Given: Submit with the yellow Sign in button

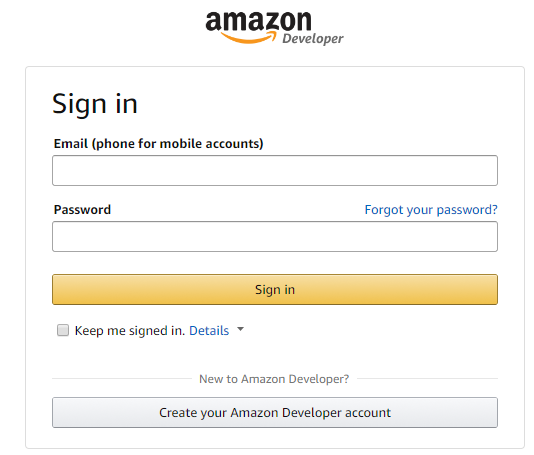Looking at the screenshot, I should tap(275, 289).
